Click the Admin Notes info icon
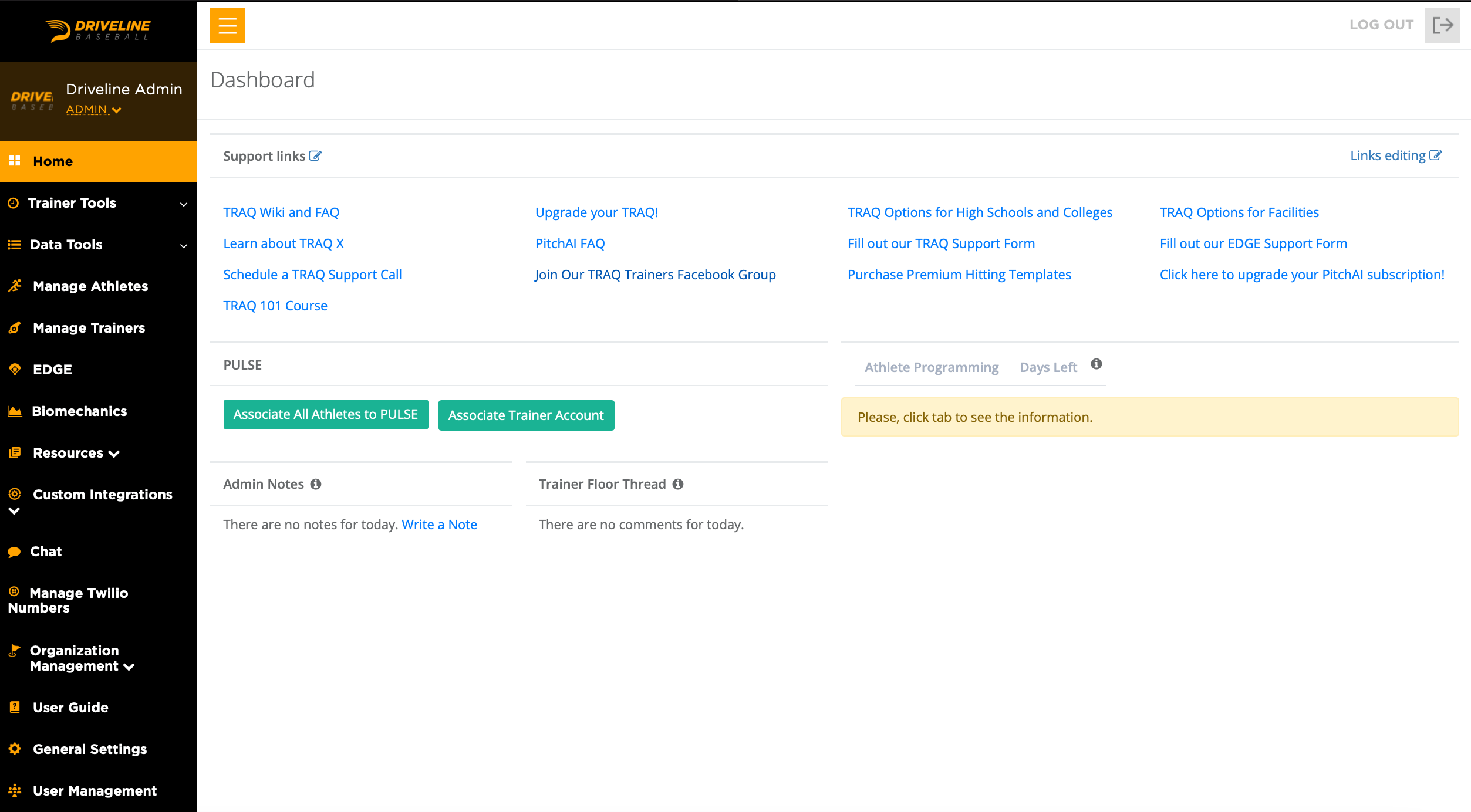 tap(316, 484)
